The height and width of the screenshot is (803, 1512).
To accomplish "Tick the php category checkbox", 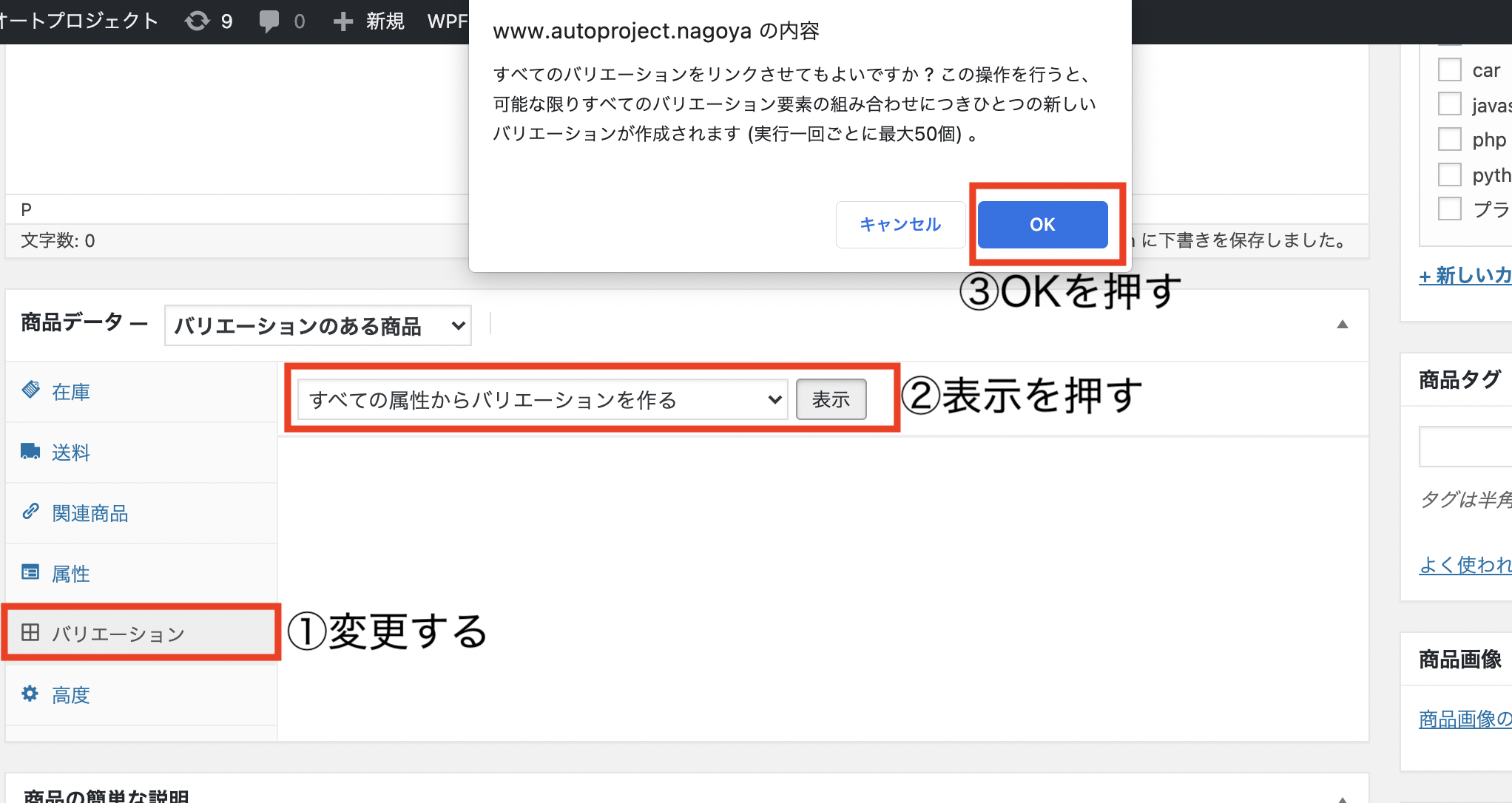I will (1449, 139).
